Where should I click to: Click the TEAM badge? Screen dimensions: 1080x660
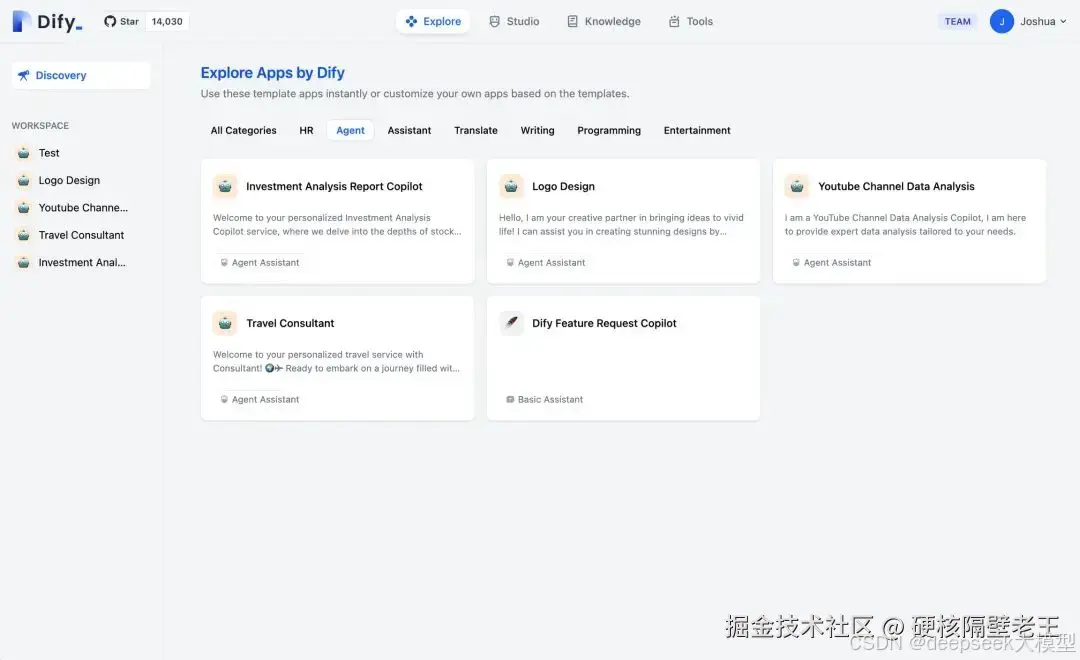(x=957, y=20)
